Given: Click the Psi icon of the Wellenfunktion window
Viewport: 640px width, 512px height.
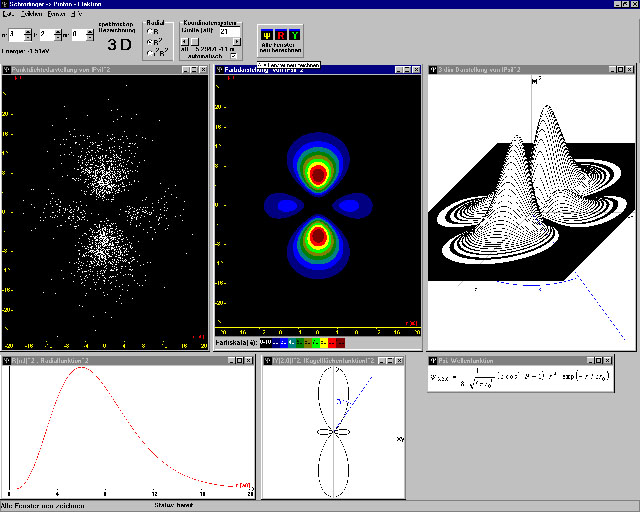Looking at the screenshot, I should [432, 359].
